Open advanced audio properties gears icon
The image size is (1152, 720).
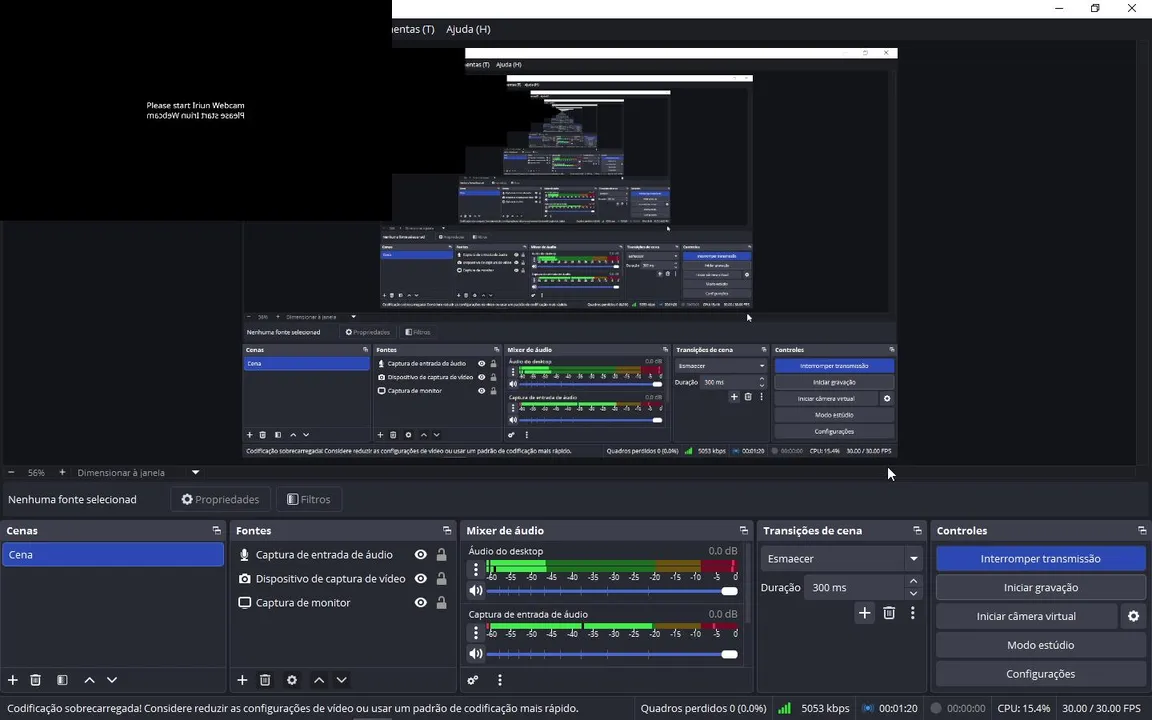473,680
